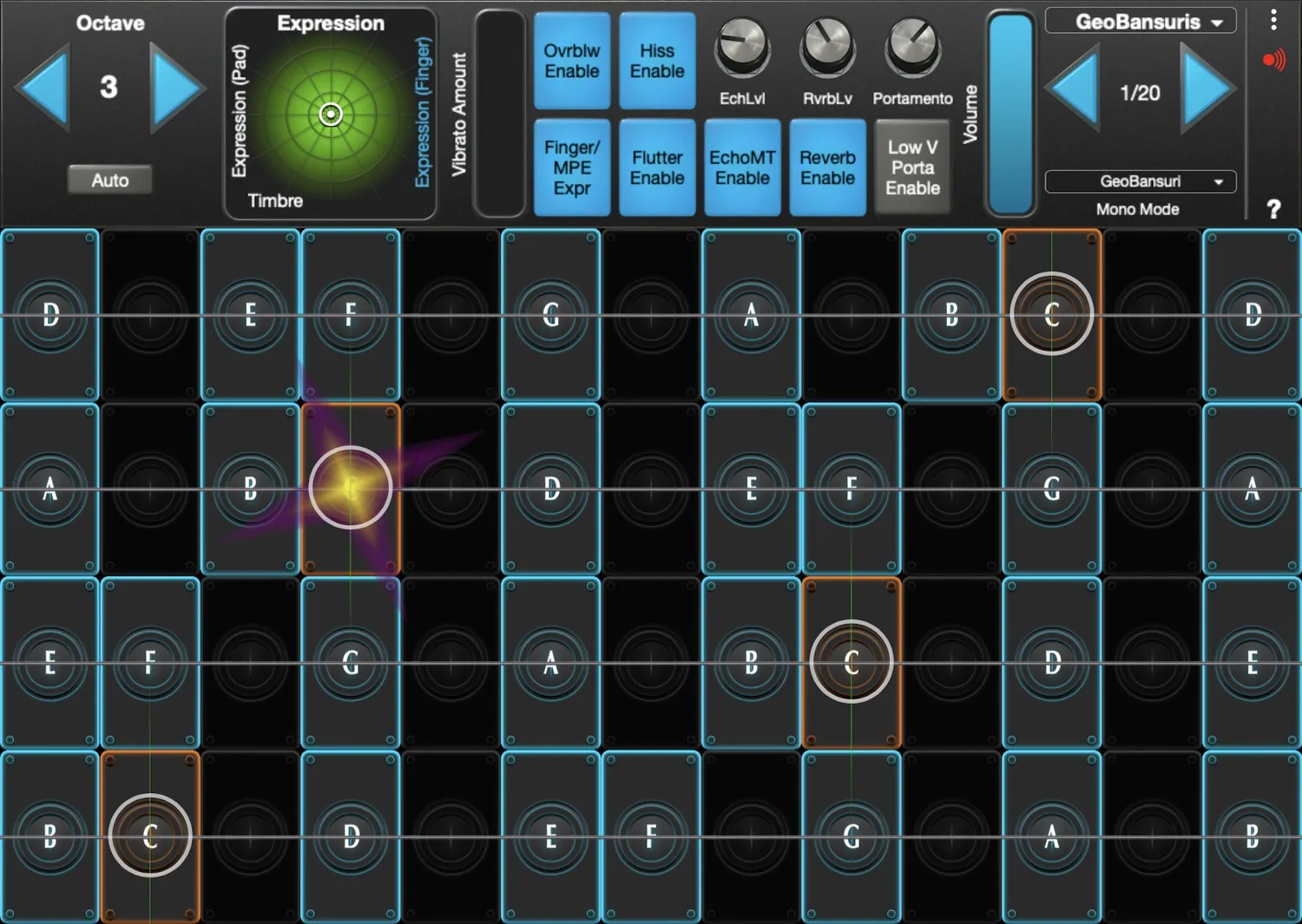Image resolution: width=1302 pixels, height=924 pixels.
Task: Toggle Ovrblw Enable
Action: 572,61
